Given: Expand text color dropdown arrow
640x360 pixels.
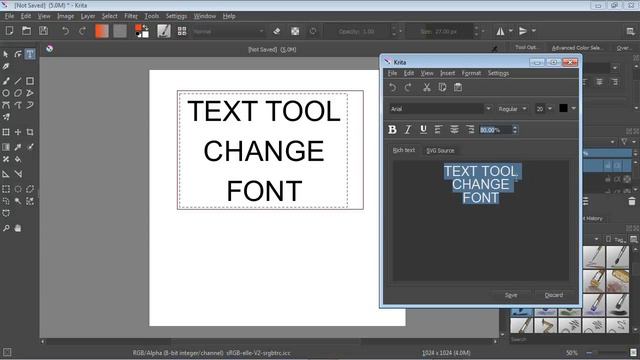Looking at the screenshot, I should [x=573, y=109].
